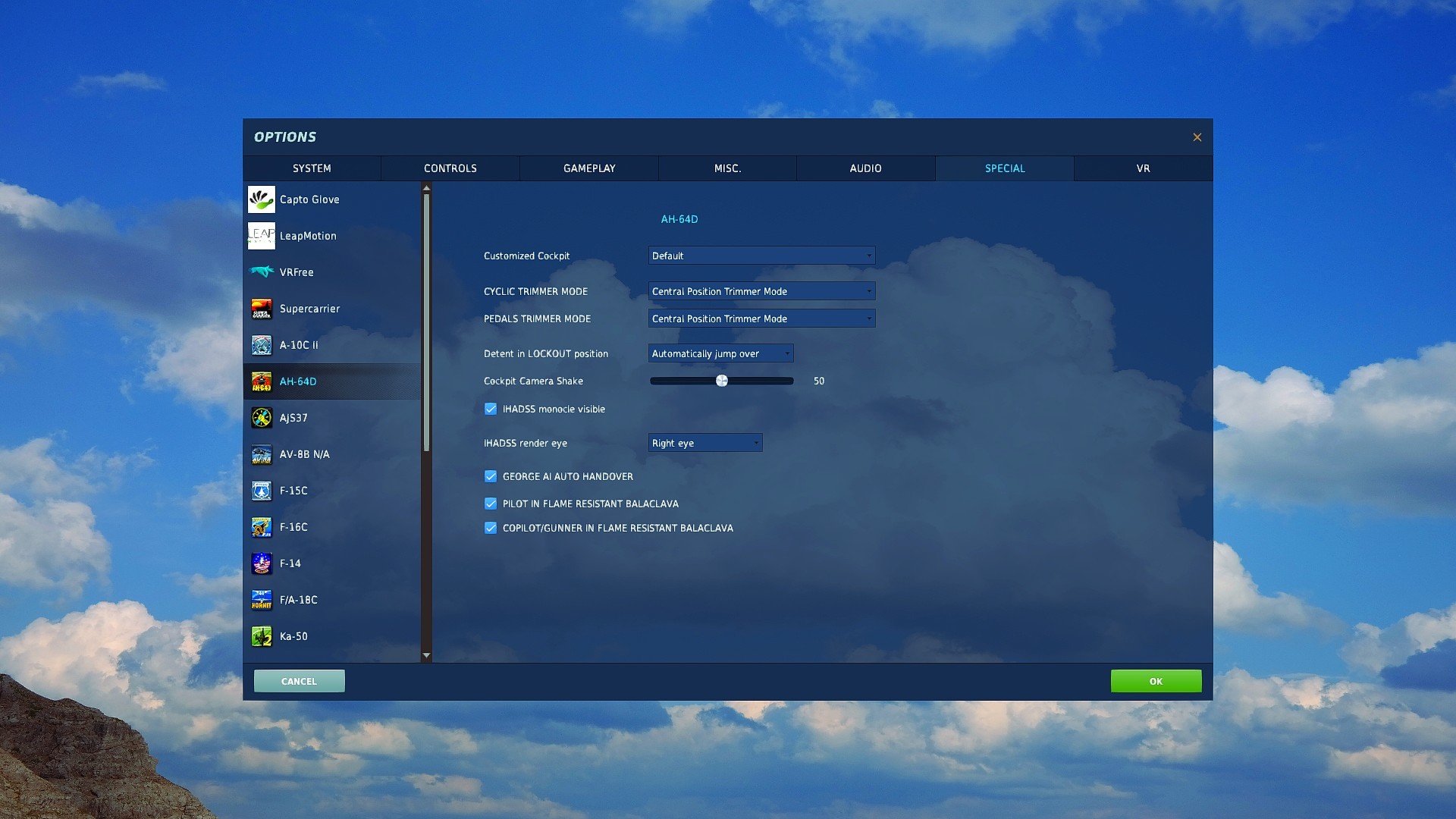
Task: Switch to the AUDIO tab
Action: pos(866,168)
